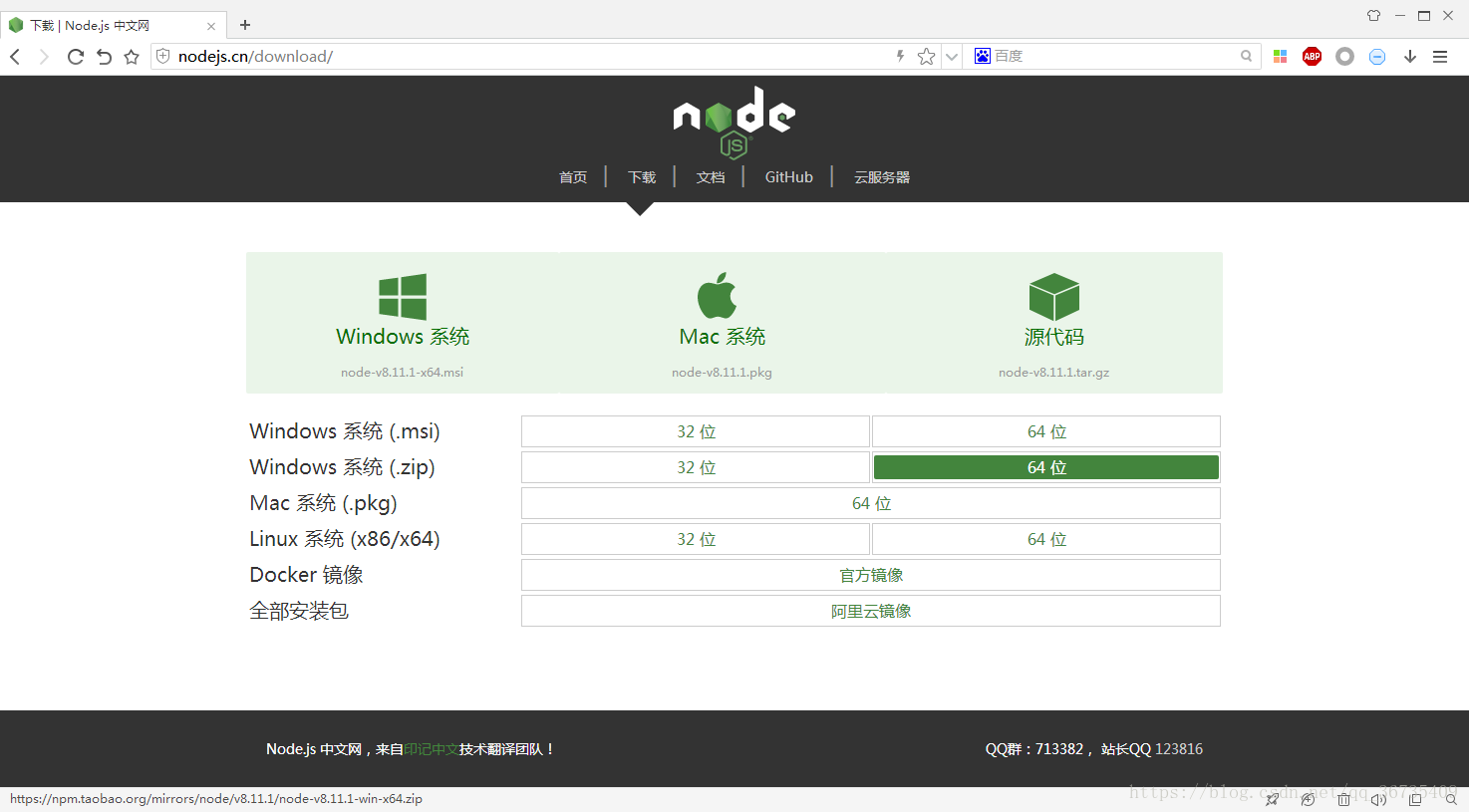The width and height of the screenshot is (1469, 812).
Task: Click the skin shirt icon in title bar
Action: point(1373,15)
